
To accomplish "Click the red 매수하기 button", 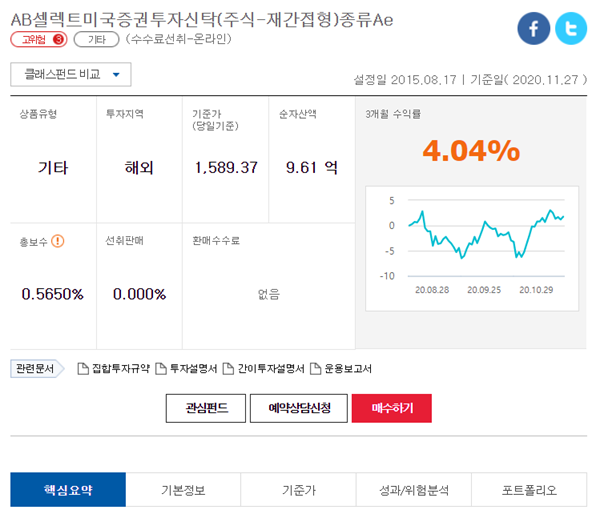I will pyautogui.click(x=392, y=408).
